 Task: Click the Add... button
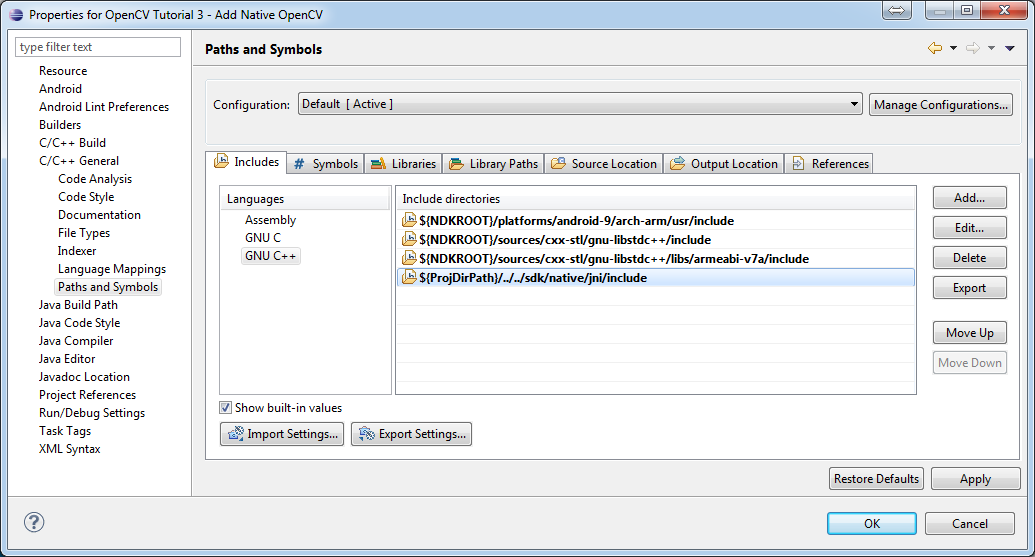pos(969,198)
